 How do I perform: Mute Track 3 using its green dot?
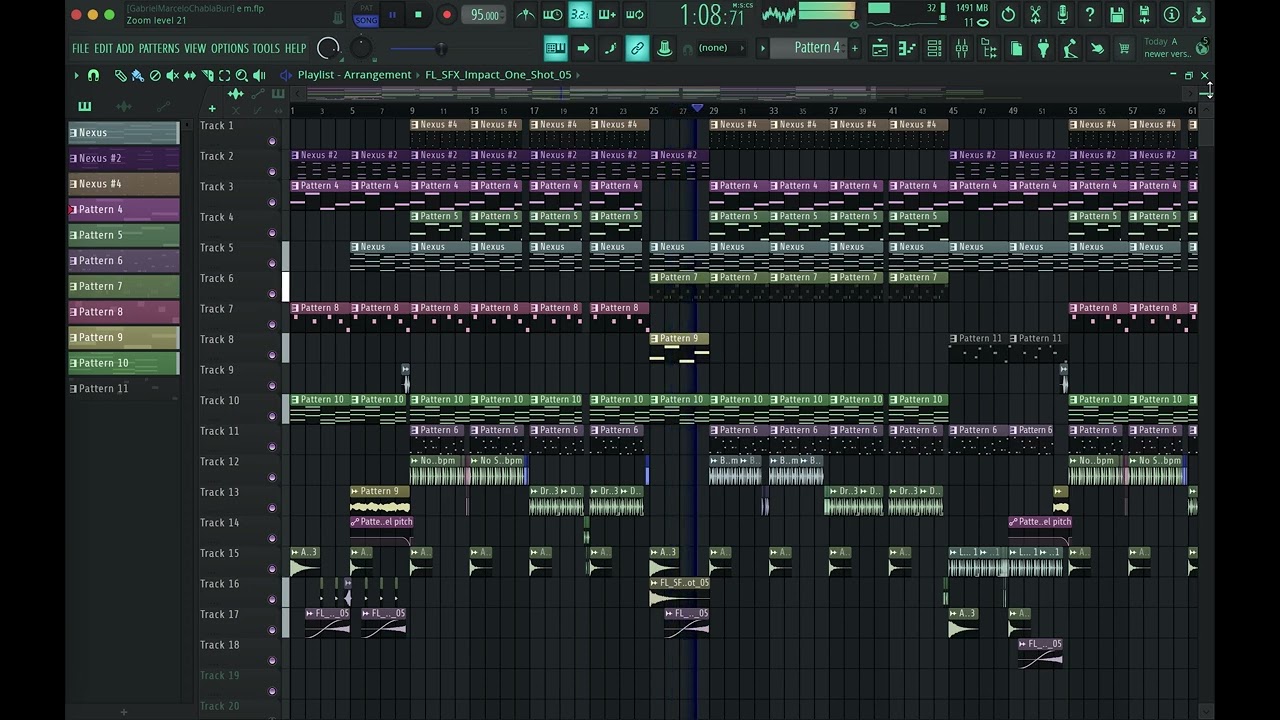(x=272, y=202)
